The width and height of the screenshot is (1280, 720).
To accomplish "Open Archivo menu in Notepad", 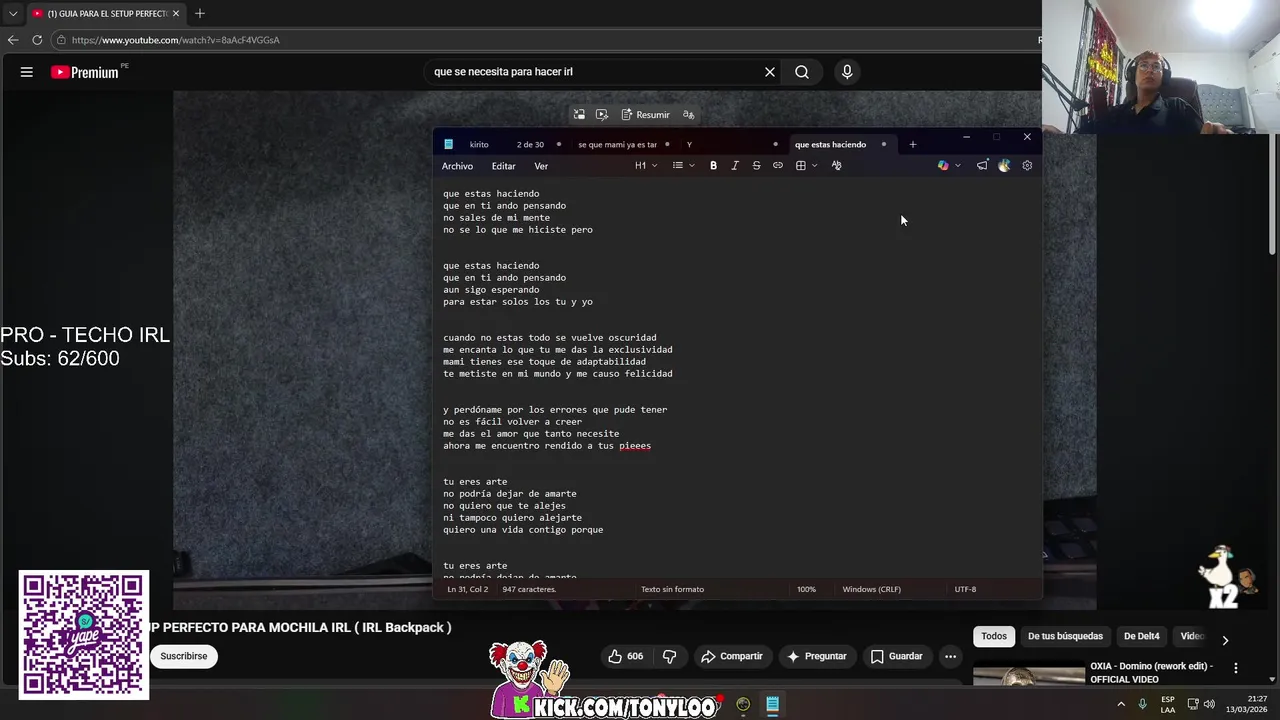I will 457,166.
